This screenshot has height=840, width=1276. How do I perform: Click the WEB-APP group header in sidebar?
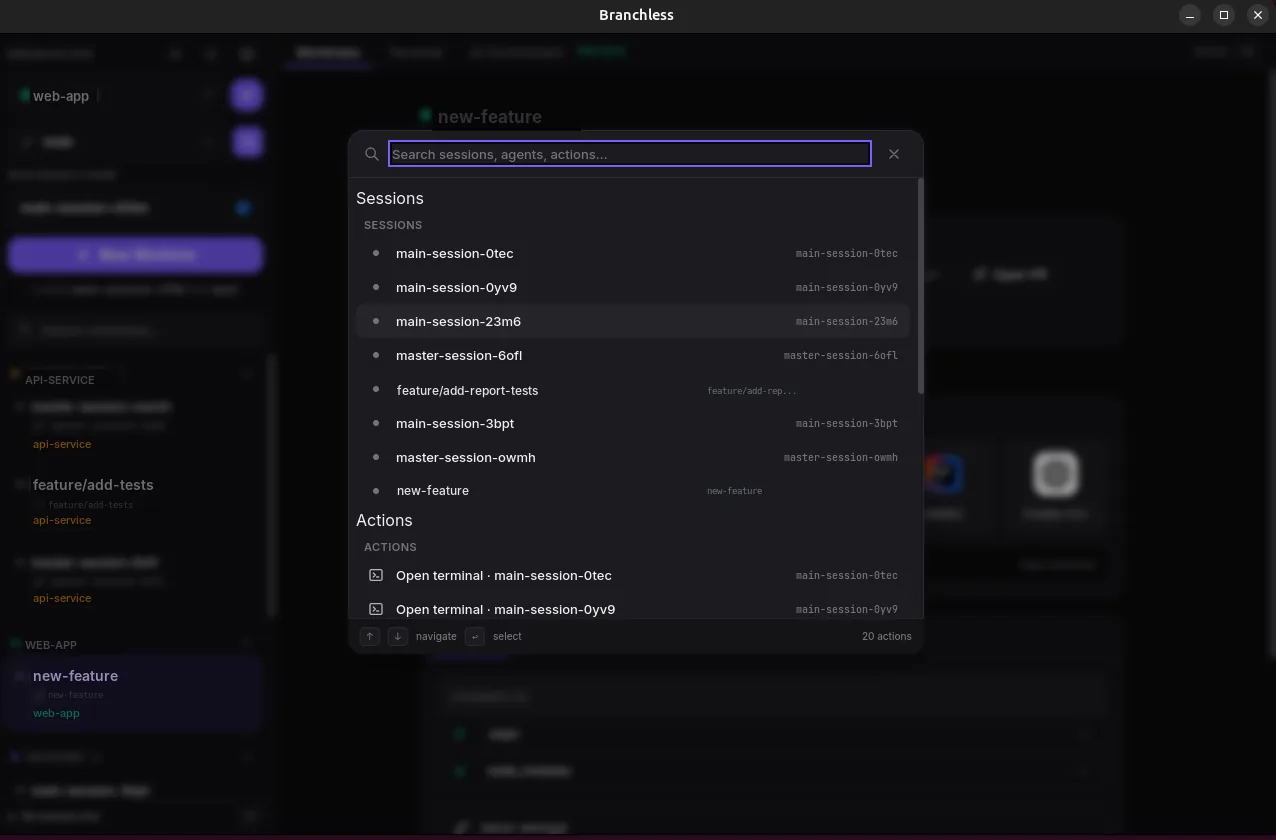pos(51,645)
